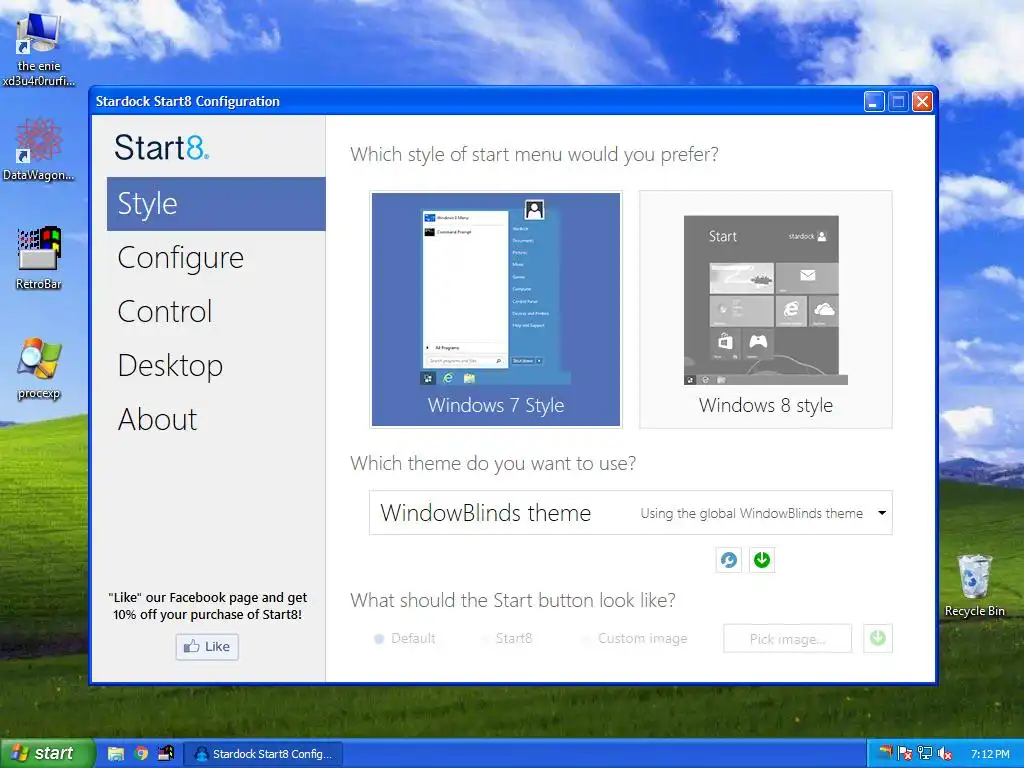1024x768 pixels.
Task: Select the Windows 7 Style thumbnail
Action: [x=496, y=310]
